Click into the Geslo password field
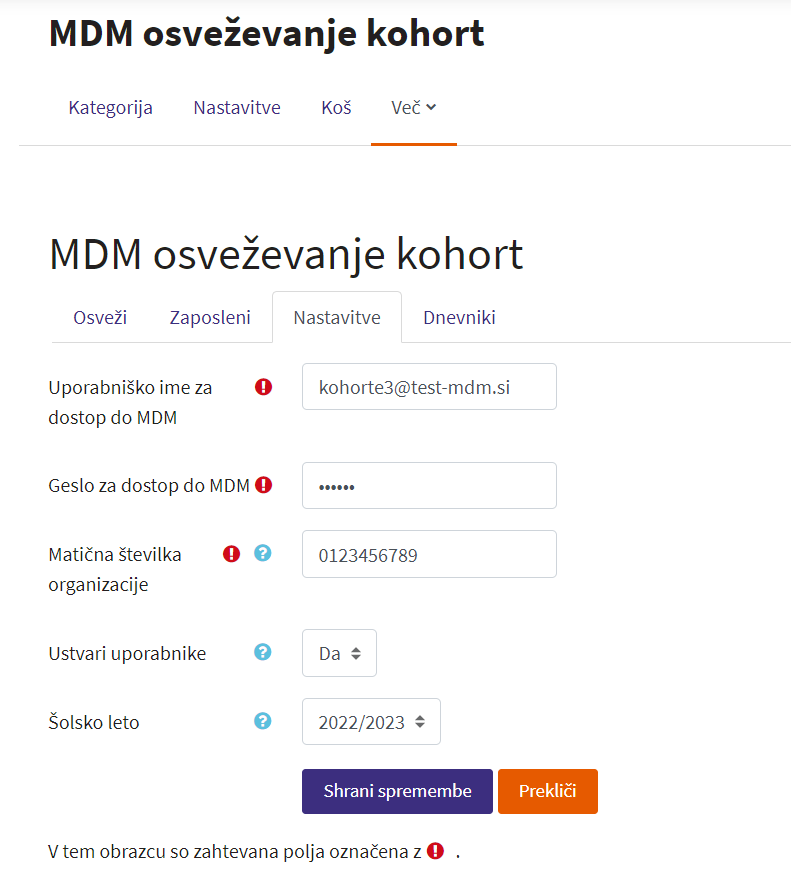The width and height of the screenshot is (791, 885). click(x=429, y=486)
